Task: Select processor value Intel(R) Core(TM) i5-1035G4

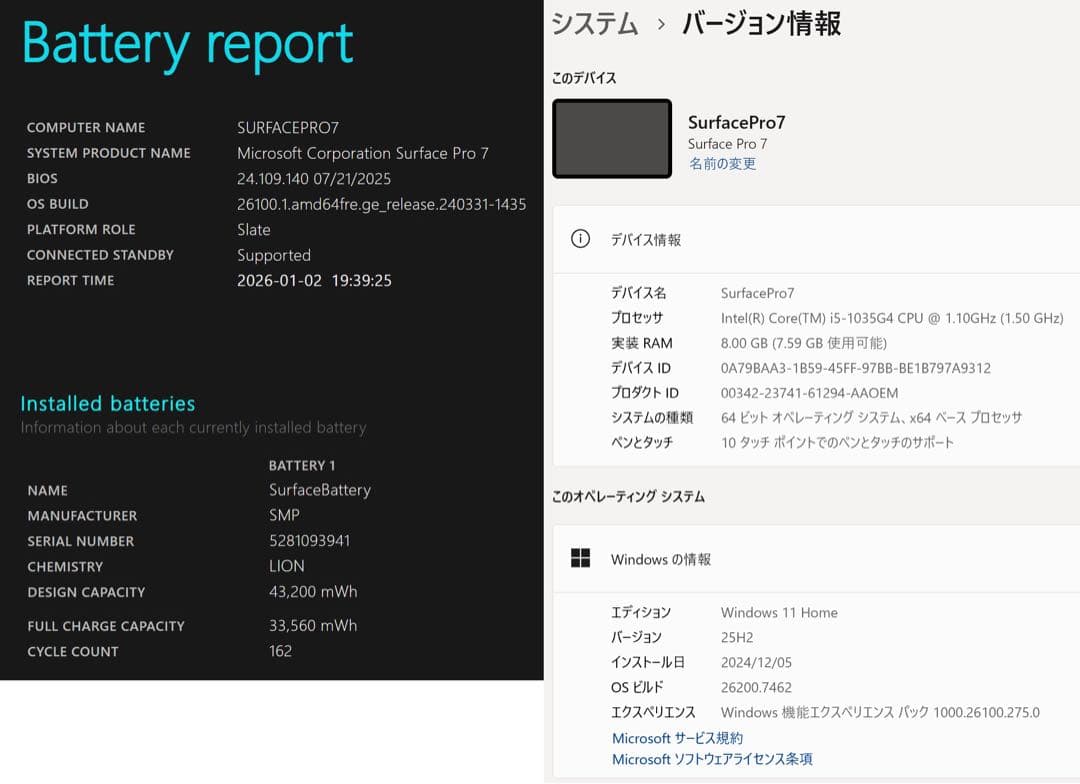Action: [892, 318]
